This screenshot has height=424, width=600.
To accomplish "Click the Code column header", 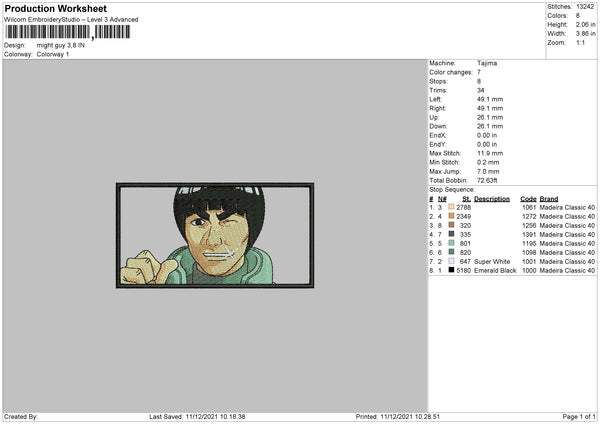I will point(528,199).
